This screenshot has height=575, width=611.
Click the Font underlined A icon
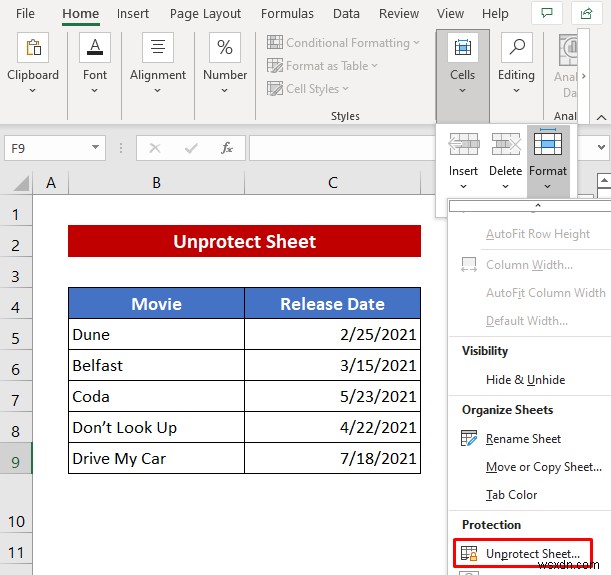95,48
